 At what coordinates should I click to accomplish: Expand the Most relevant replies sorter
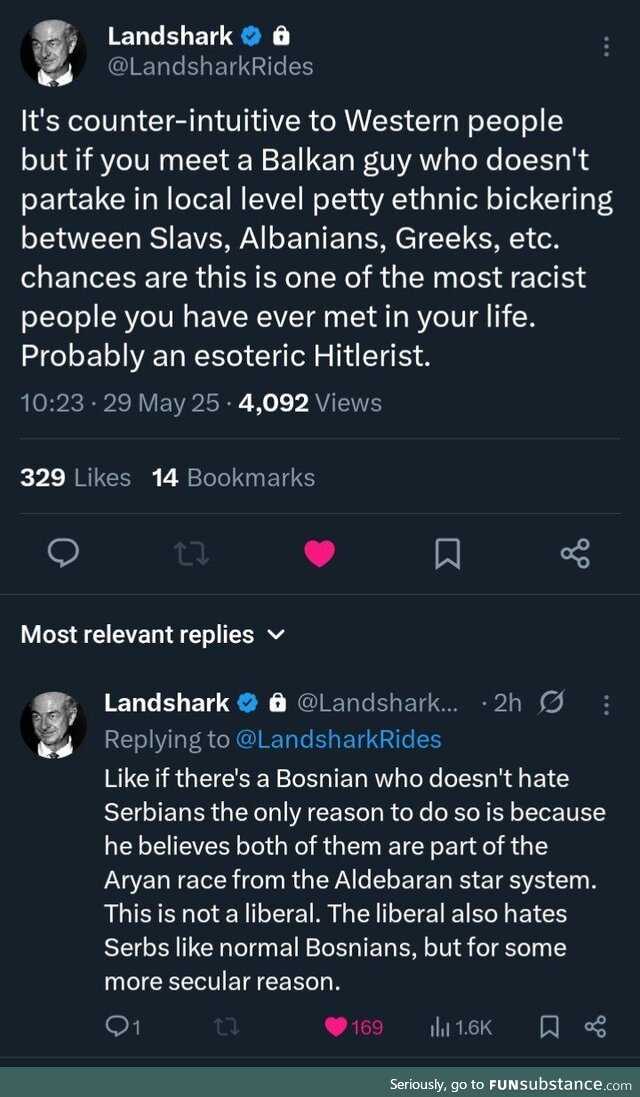(278, 634)
